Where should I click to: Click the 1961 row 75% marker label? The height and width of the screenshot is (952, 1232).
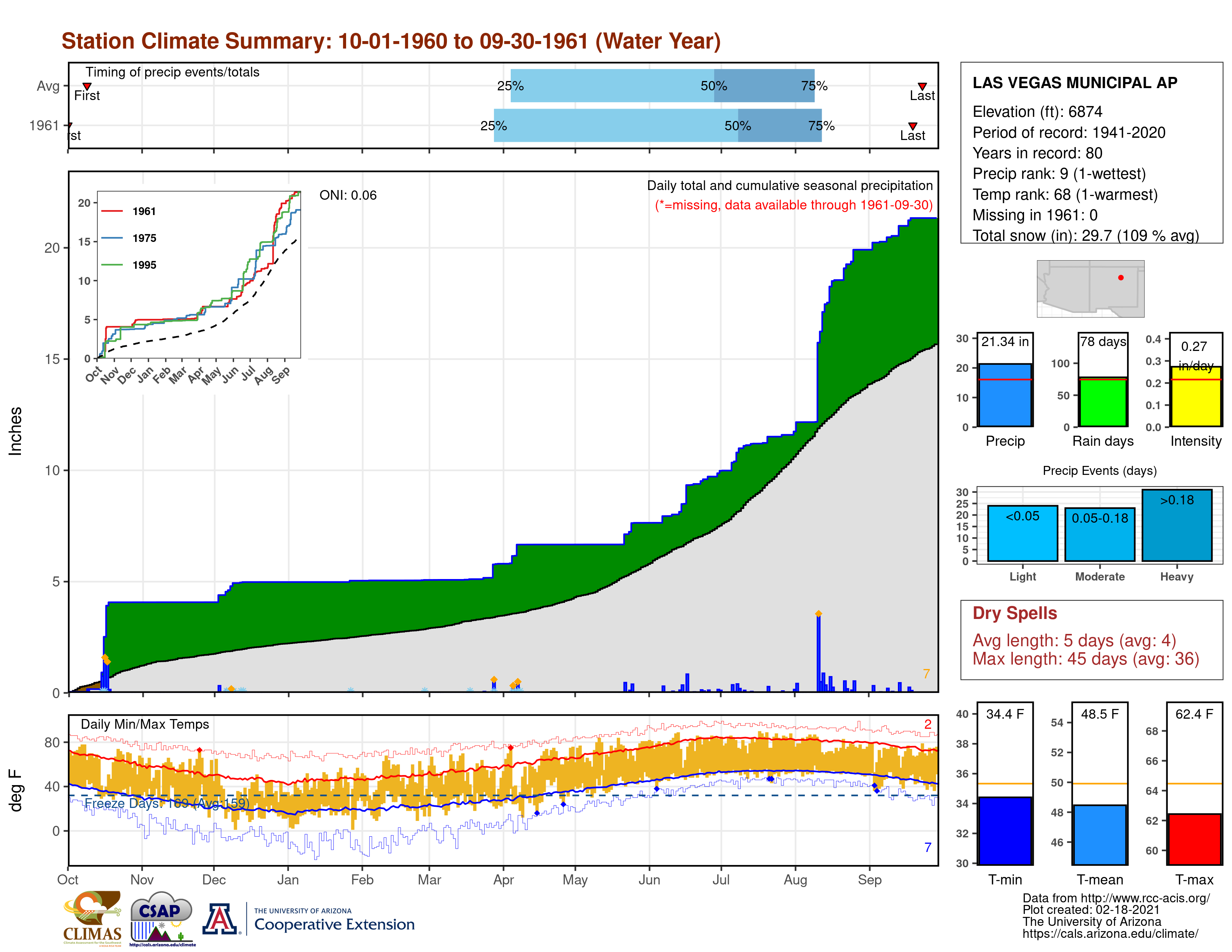pos(821,126)
